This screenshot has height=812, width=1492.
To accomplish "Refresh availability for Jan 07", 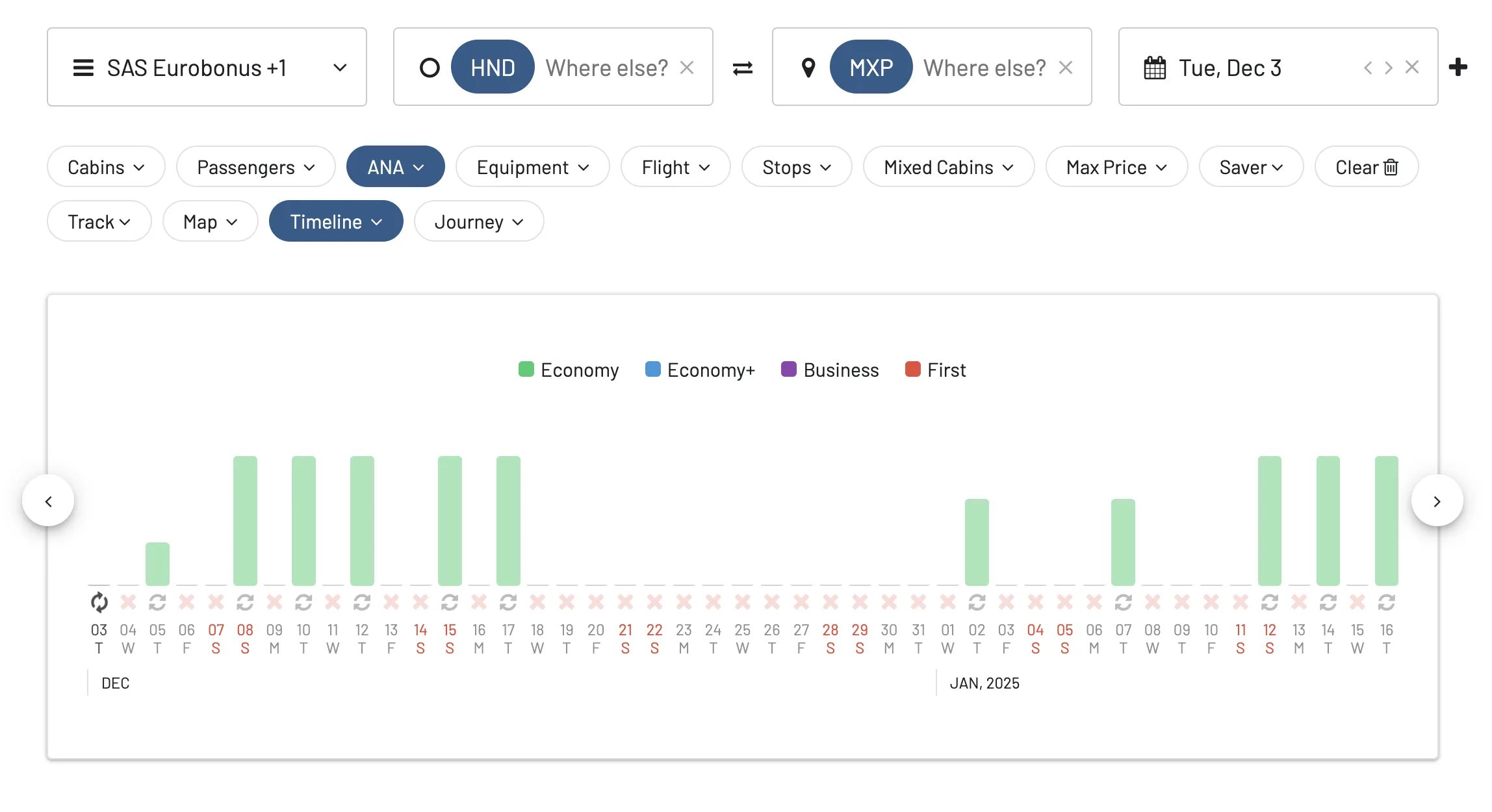I will [x=1123, y=602].
